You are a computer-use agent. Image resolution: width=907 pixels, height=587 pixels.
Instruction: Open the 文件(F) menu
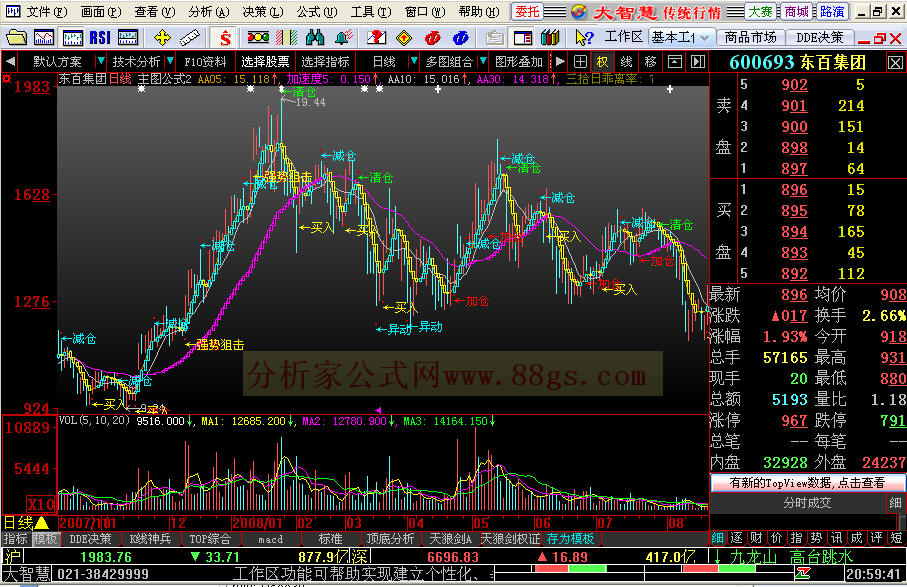click(46, 12)
